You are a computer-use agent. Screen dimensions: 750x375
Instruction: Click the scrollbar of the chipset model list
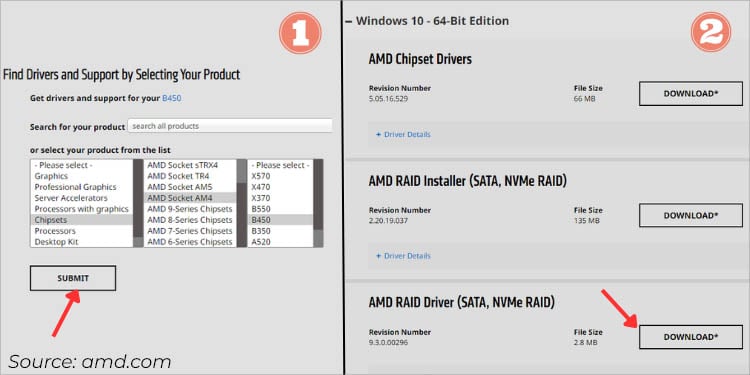318,203
